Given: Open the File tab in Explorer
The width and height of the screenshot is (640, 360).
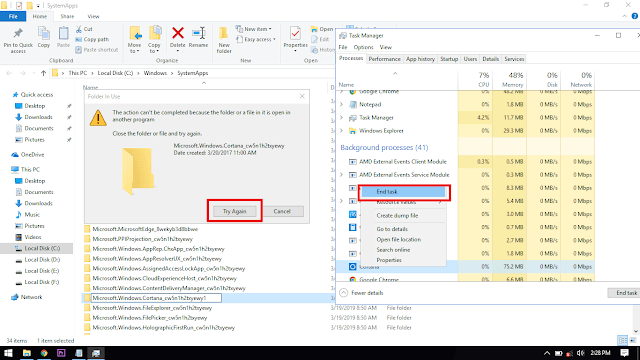Looking at the screenshot, I should pyautogui.click(x=13, y=16).
